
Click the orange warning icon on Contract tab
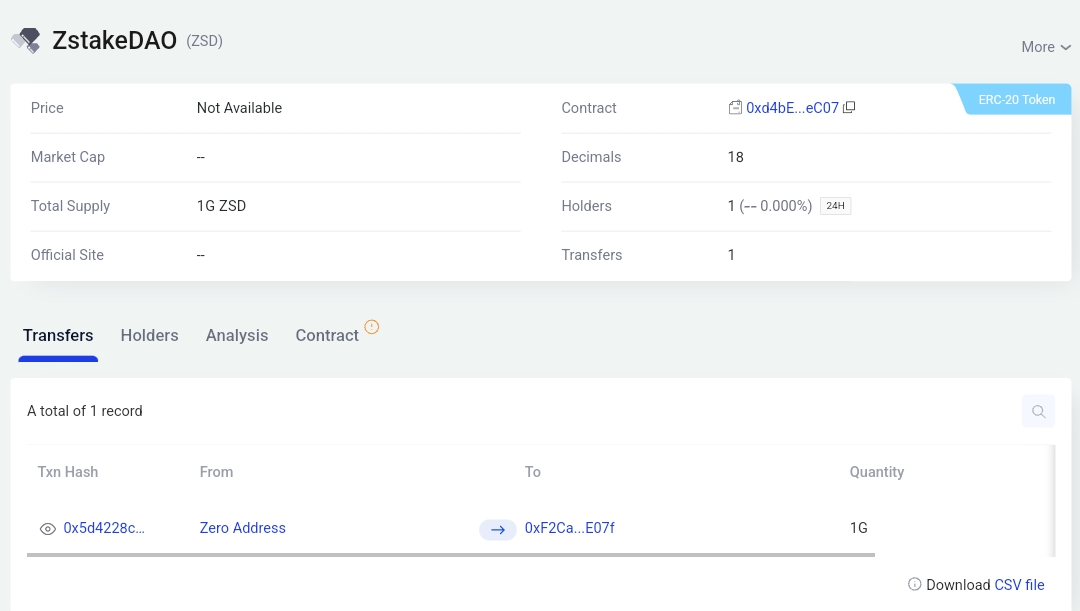371,327
